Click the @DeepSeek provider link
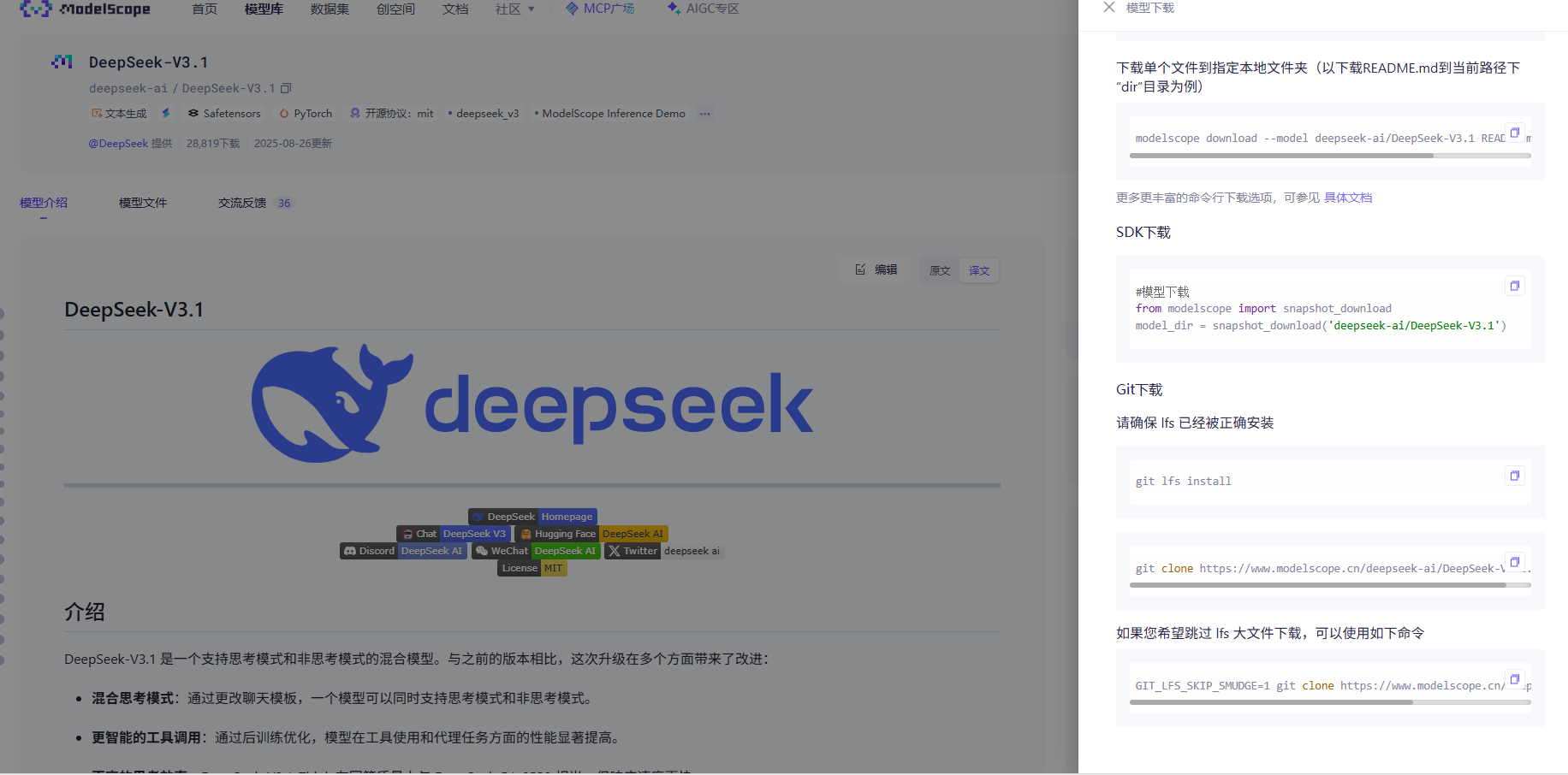 pyautogui.click(x=118, y=144)
